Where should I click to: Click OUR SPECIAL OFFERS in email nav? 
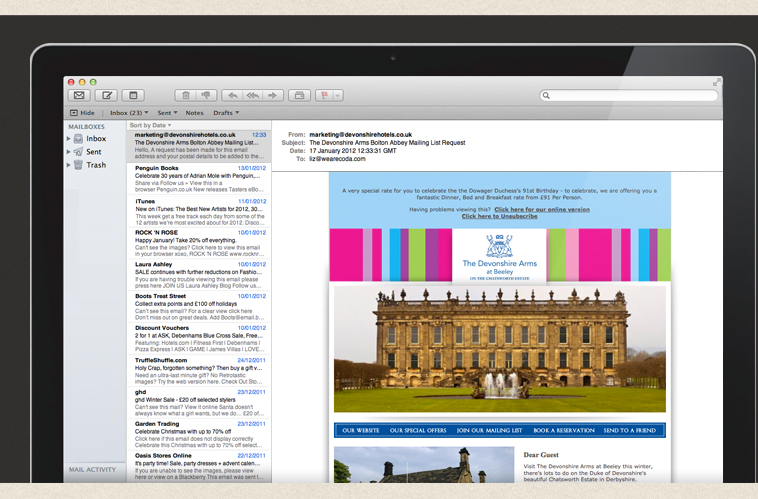pos(418,430)
